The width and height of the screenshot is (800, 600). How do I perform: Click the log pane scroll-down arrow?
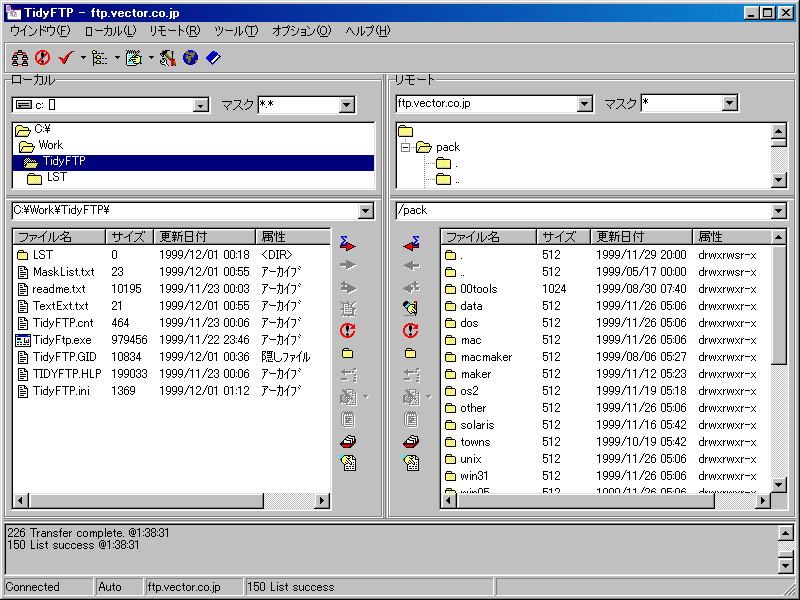tap(786, 565)
